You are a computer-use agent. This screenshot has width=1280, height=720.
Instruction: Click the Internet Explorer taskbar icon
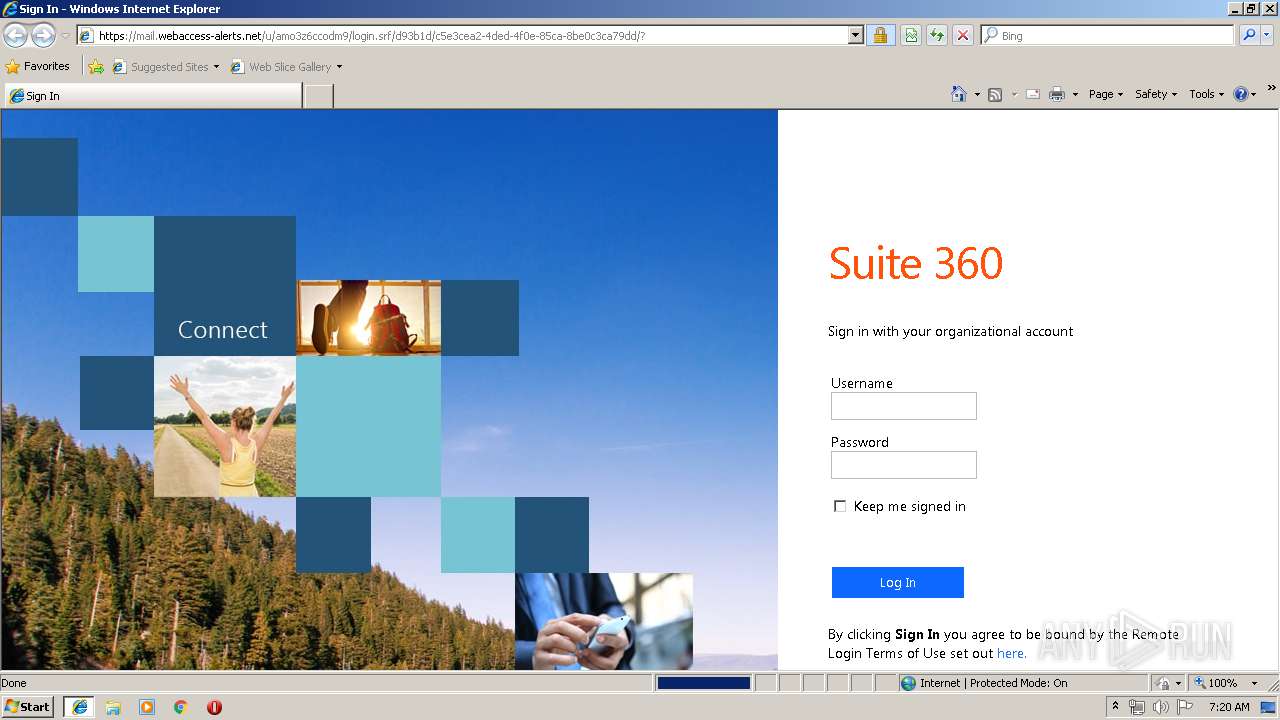79,707
